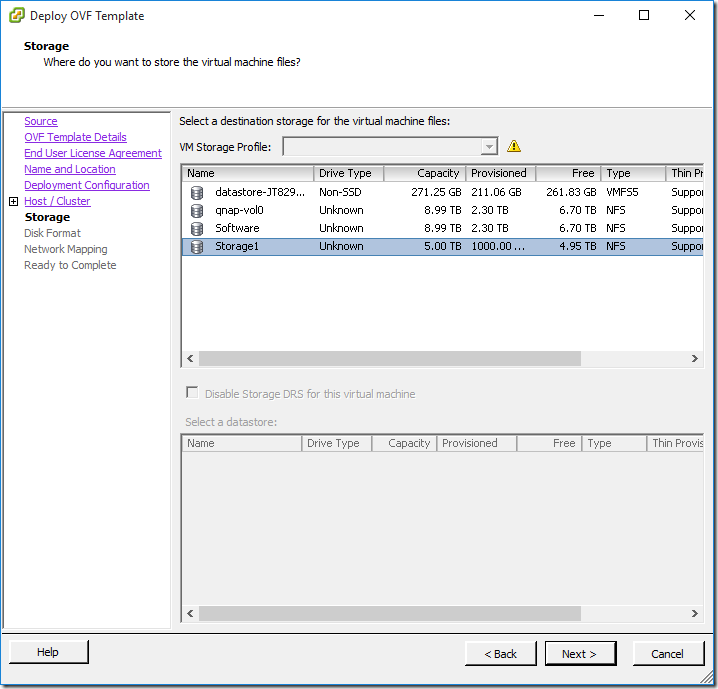718x689 pixels.
Task: Cancel the OVF deployment wizard
Action: tap(667, 654)
